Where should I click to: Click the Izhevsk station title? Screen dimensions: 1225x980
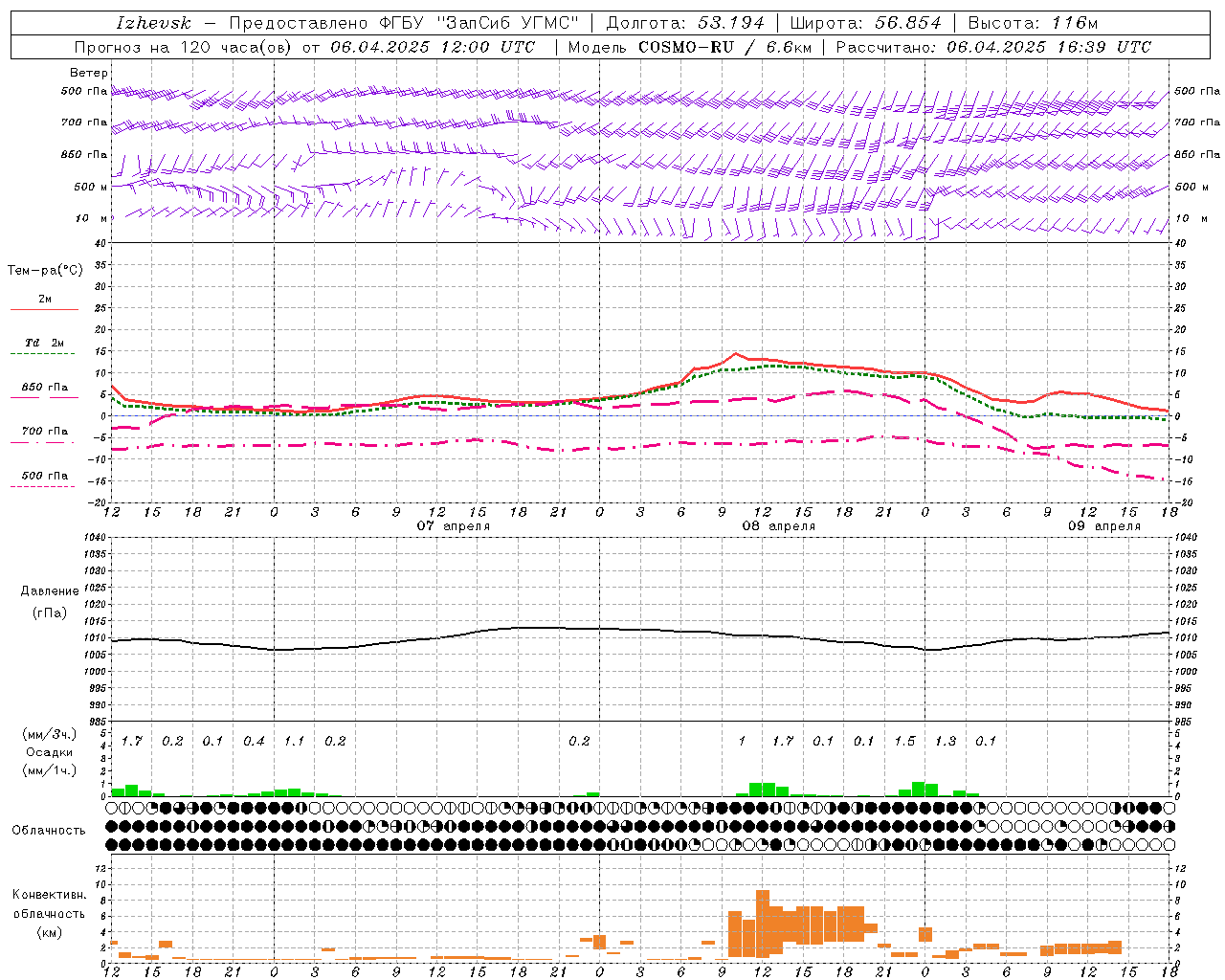153,23
